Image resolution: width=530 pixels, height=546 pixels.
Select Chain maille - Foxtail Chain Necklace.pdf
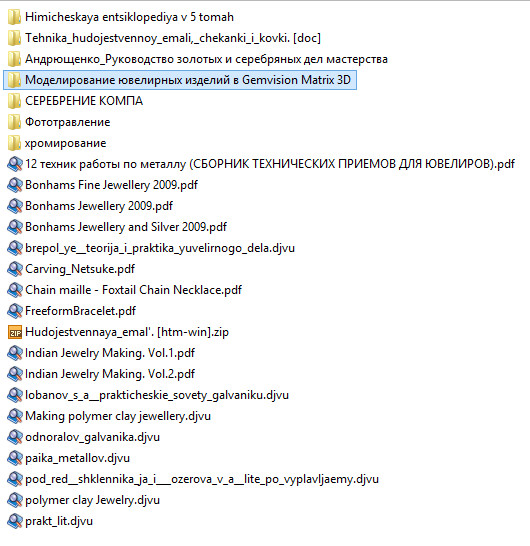pos(124,290)
